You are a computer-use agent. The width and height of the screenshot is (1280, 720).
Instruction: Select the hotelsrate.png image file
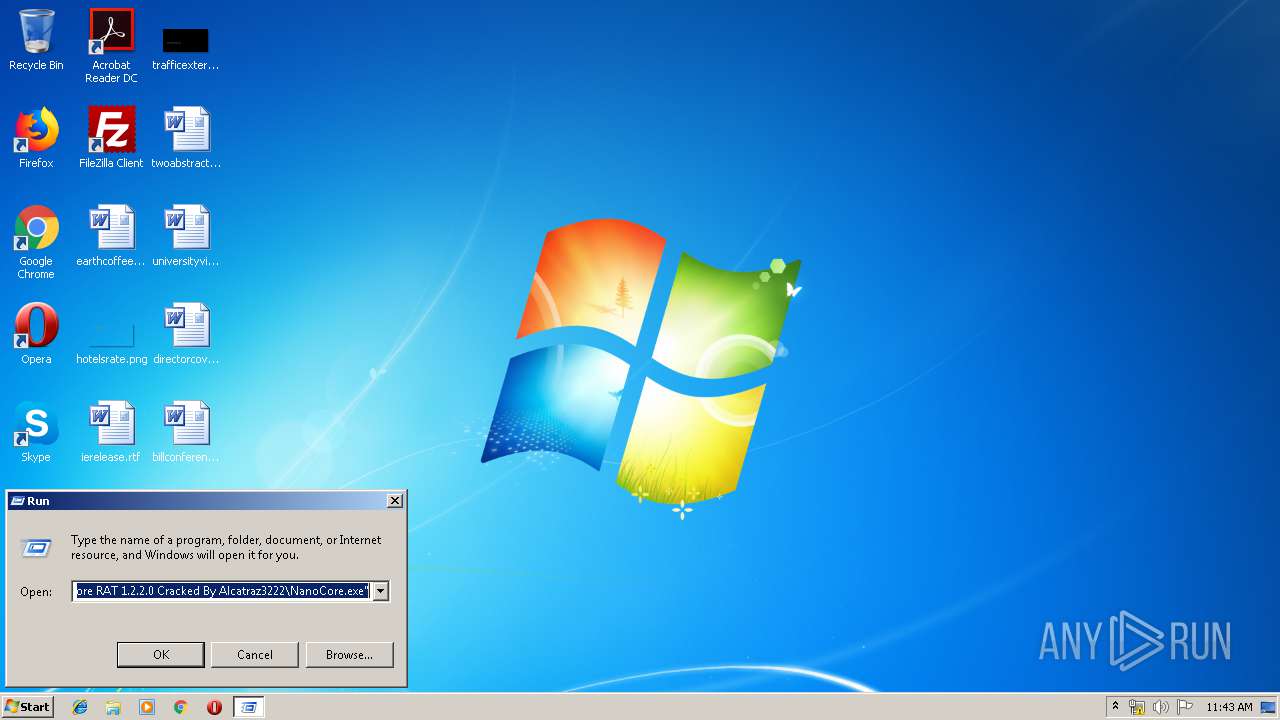click(111, 340)
